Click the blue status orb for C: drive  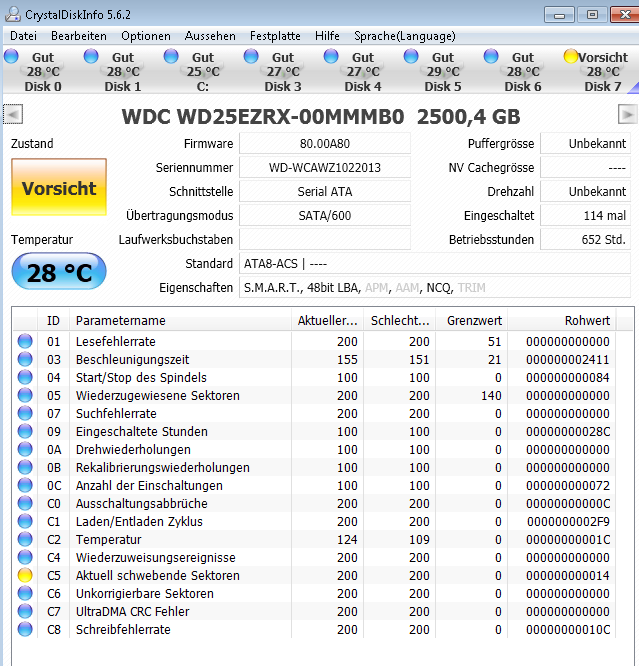point(171,56)
